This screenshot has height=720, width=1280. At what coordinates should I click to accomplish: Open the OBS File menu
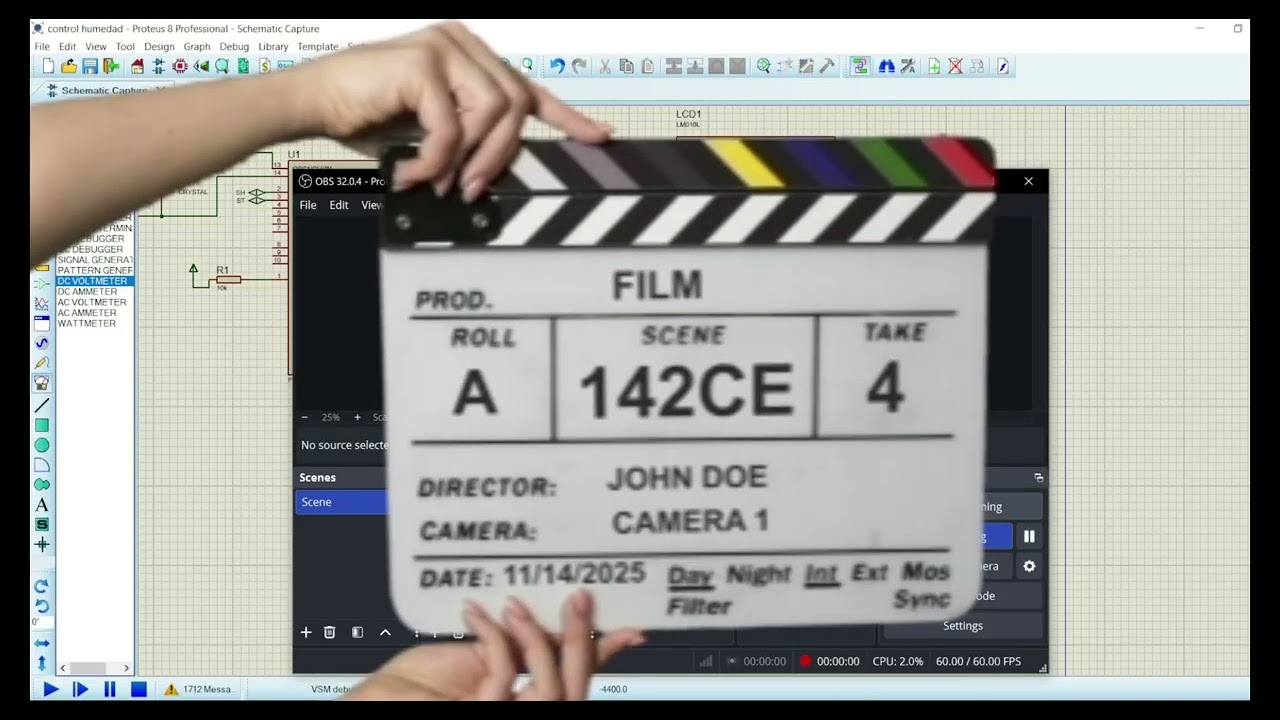coord(308,205)
